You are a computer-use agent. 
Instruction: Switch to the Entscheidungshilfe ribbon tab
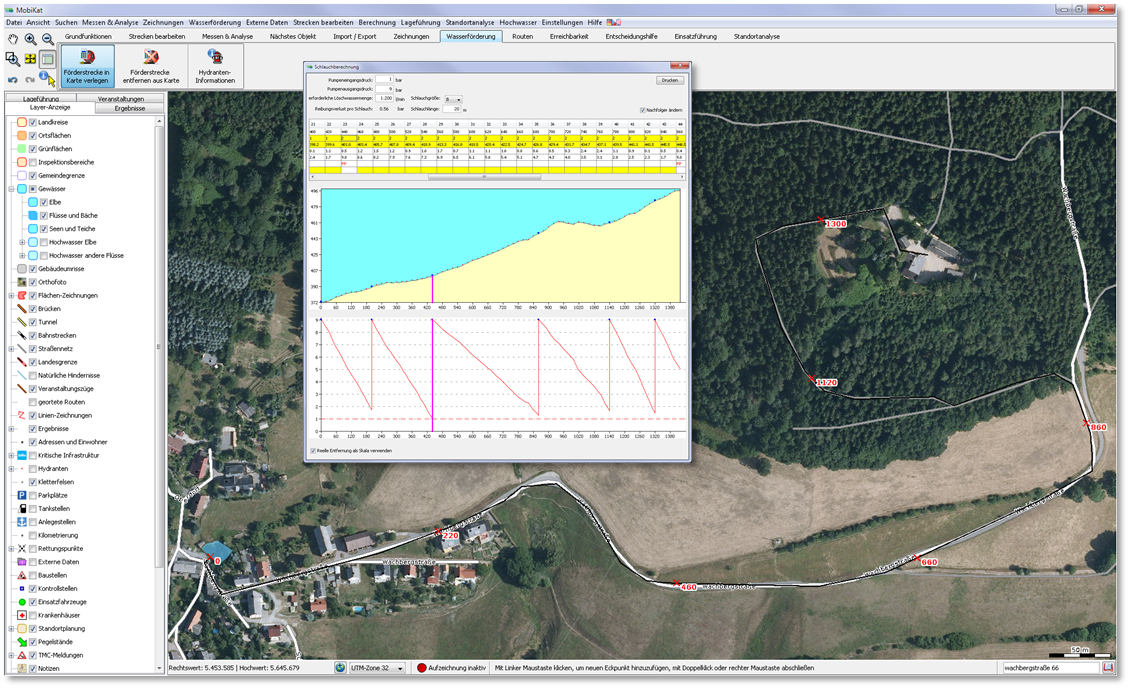coord(632,36)
